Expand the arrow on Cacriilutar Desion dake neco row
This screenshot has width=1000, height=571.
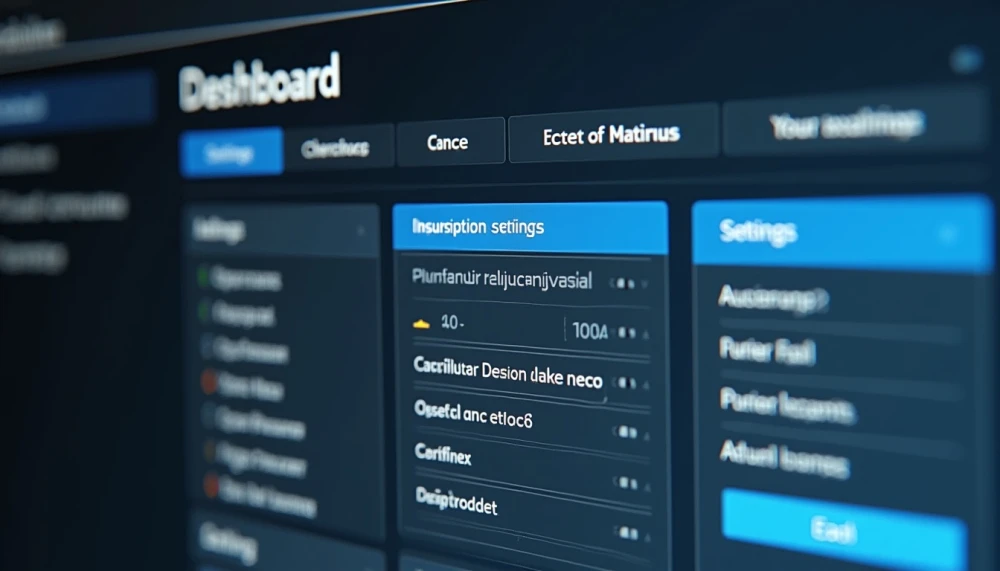(646, 385)
